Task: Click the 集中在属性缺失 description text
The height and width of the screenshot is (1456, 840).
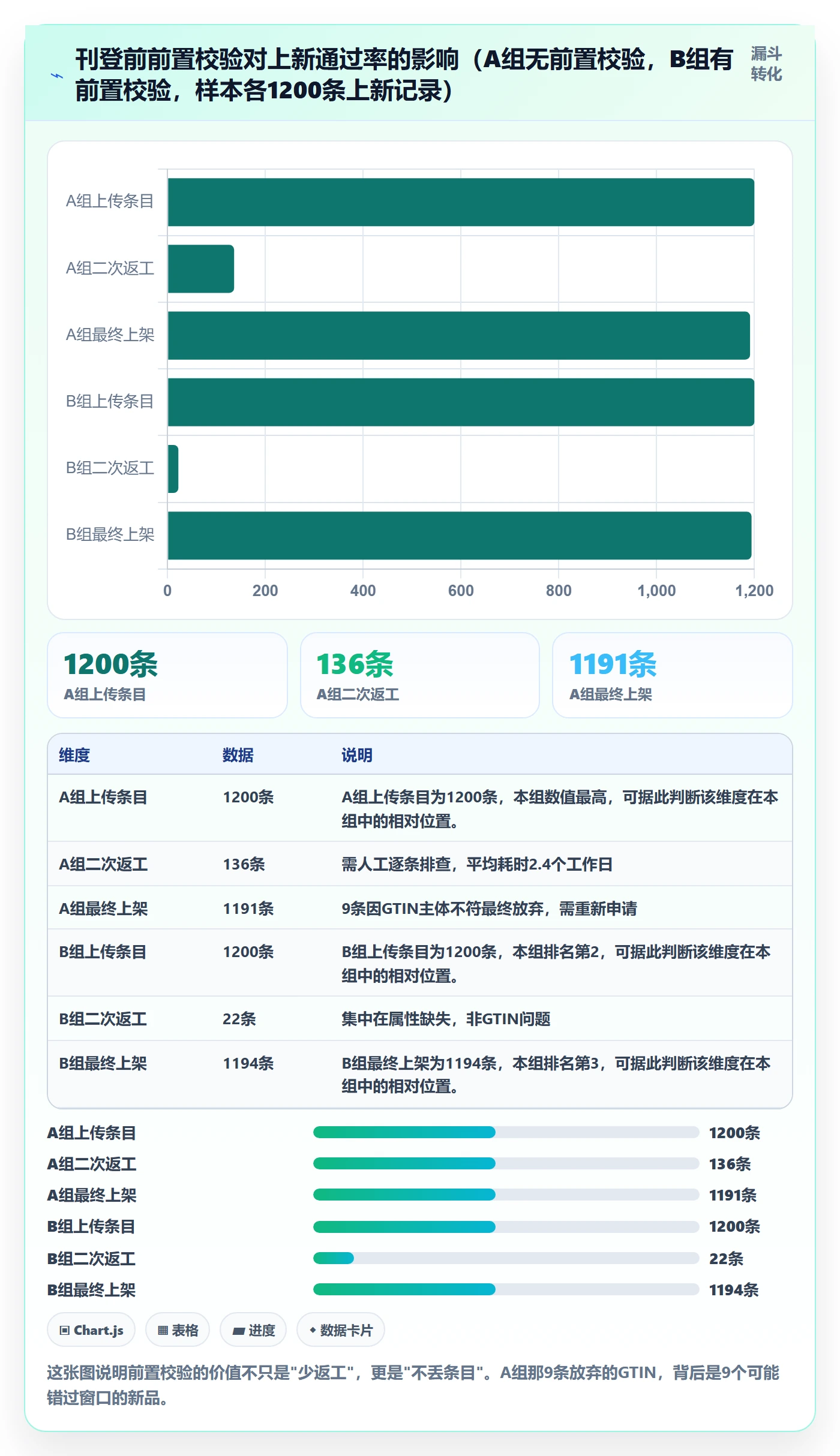Action: coord(446,1019)
